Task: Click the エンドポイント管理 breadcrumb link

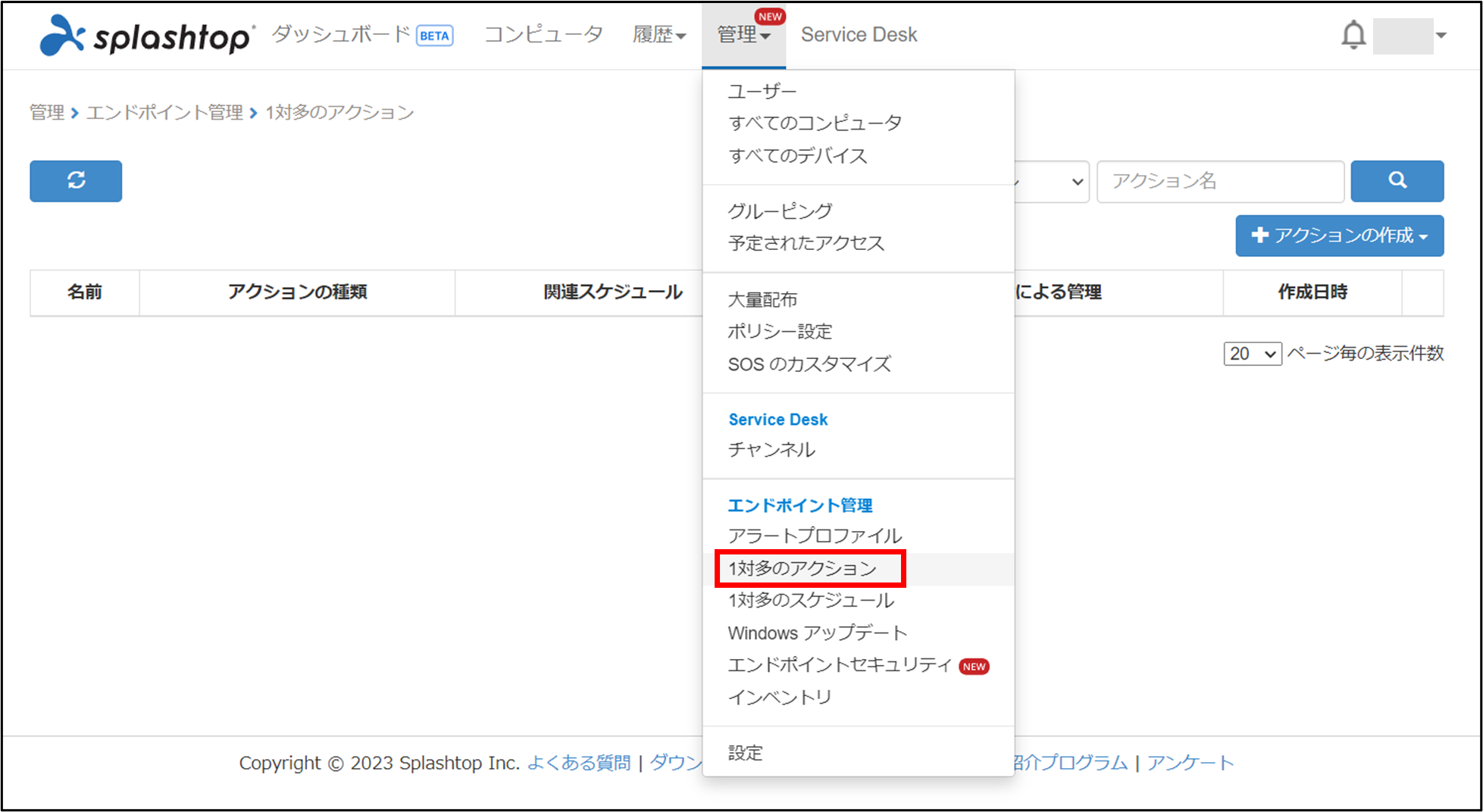Action: [164, 113]
